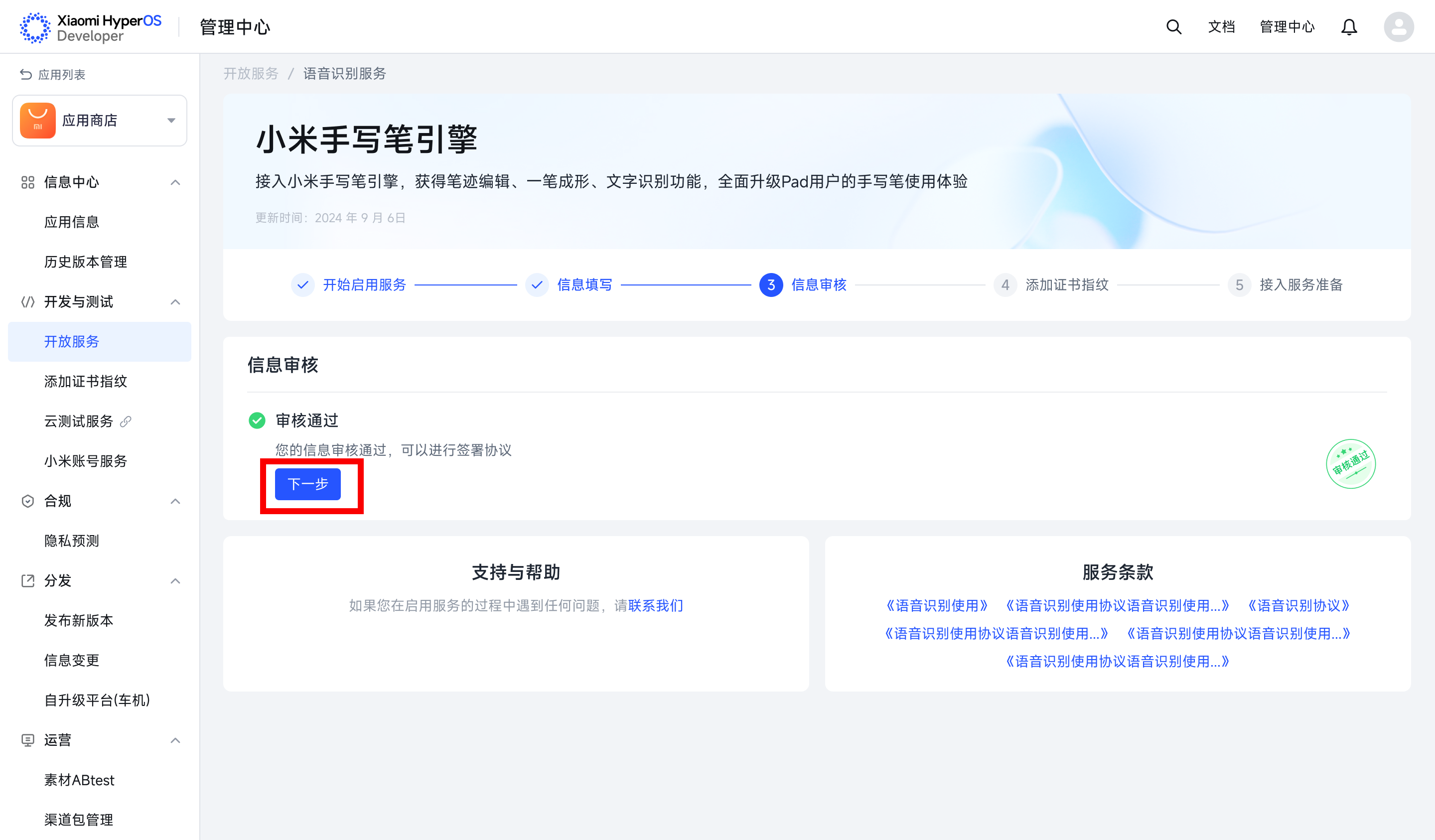Image resolution: width=1435 pixels, height=840 pixels.
Task: Select 开放服务 in the sidebar
Action: click(x=100, y=342)
